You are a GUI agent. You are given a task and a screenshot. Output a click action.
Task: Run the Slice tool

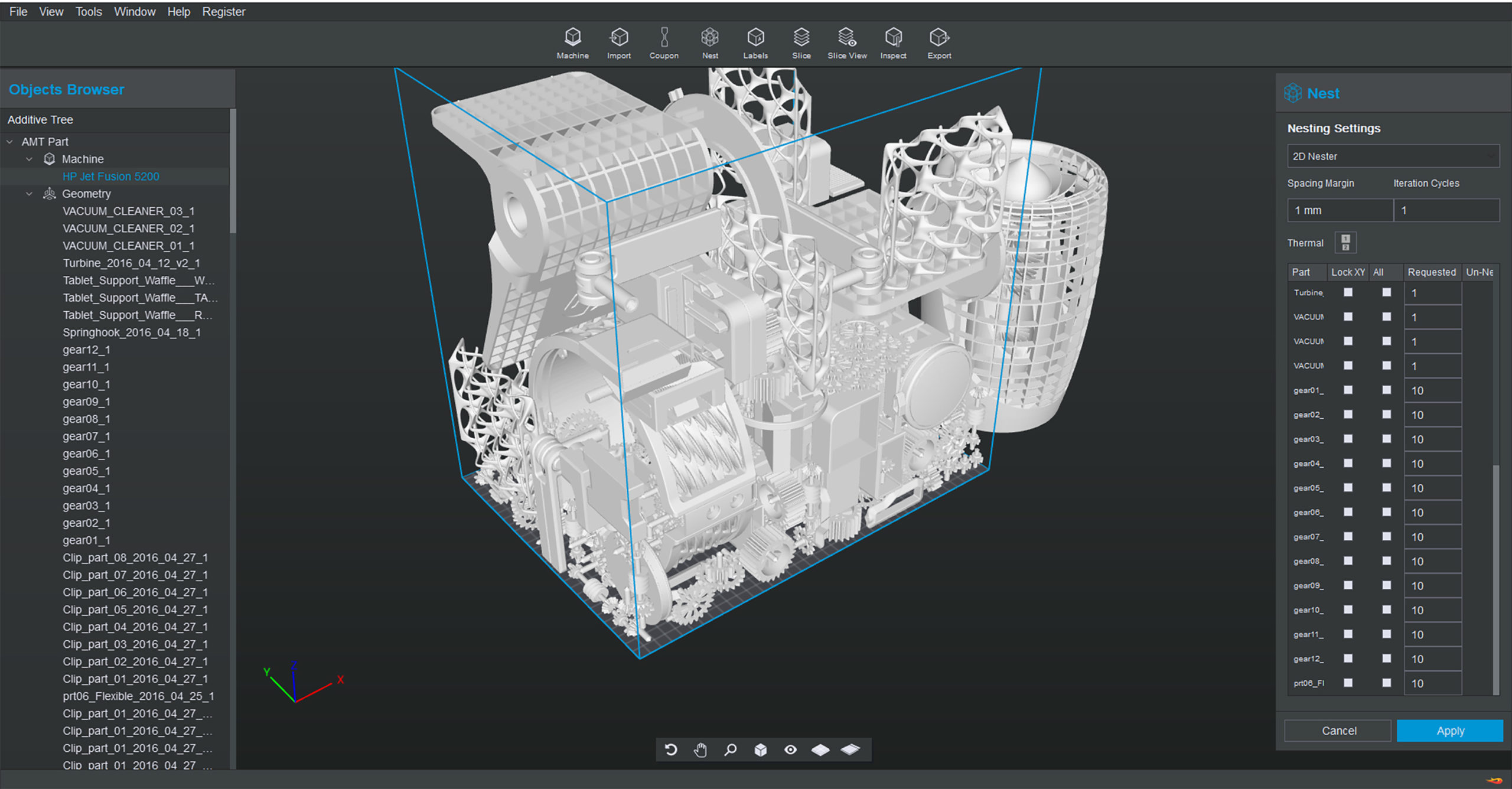click(801, 43)
